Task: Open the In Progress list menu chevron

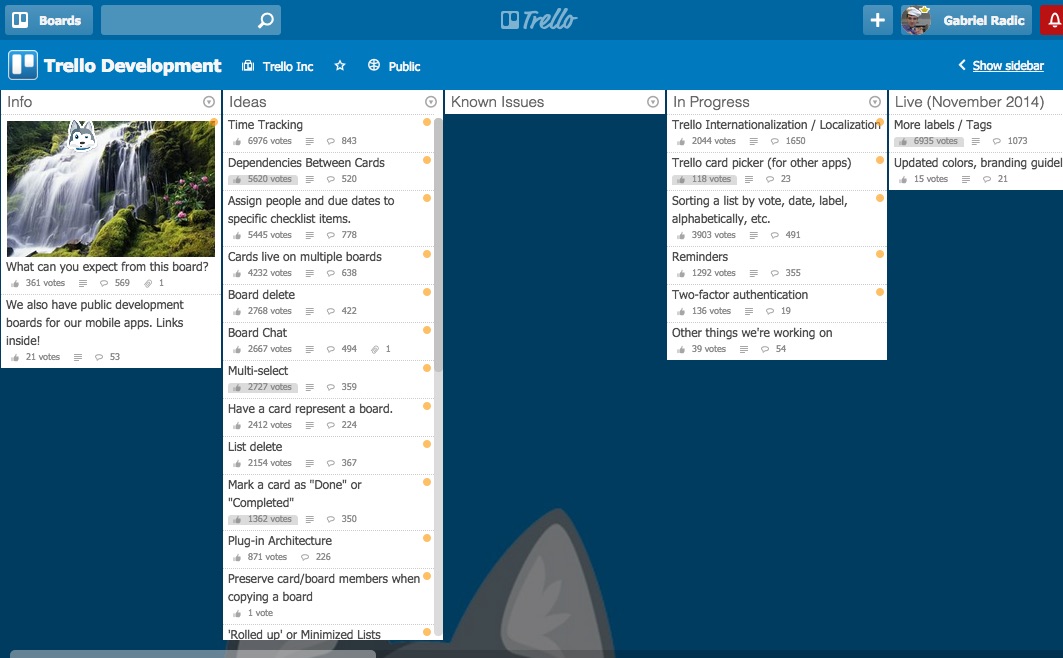Action: click(874, 101)
